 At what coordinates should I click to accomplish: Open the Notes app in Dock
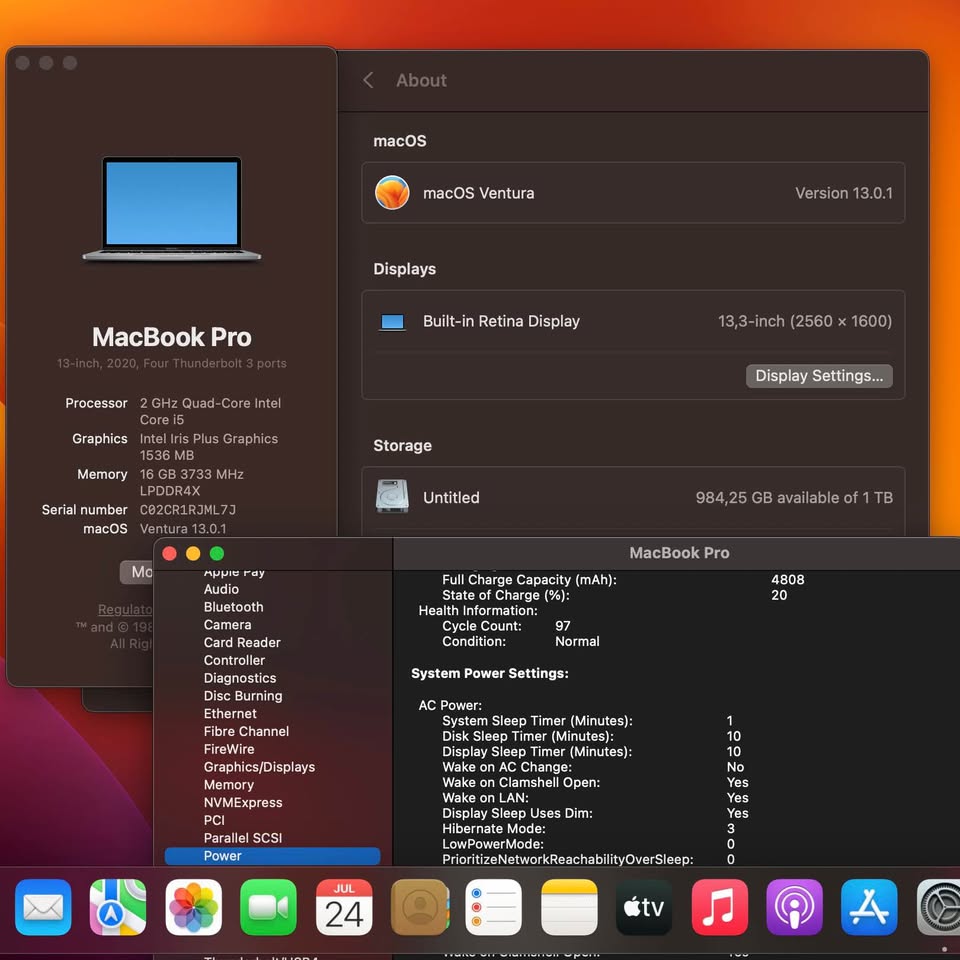pyautogui.click(x=569, y=907)
